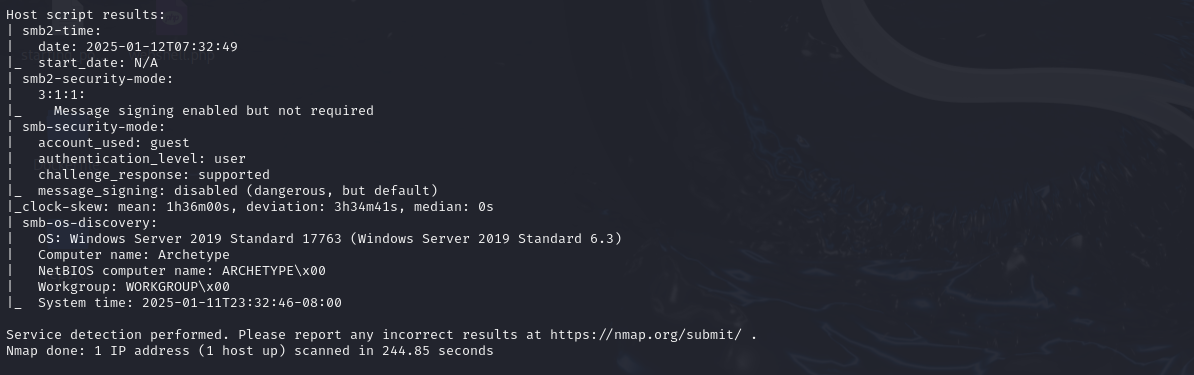
Task: Click the challenge_response supported line
Action: 154,175
